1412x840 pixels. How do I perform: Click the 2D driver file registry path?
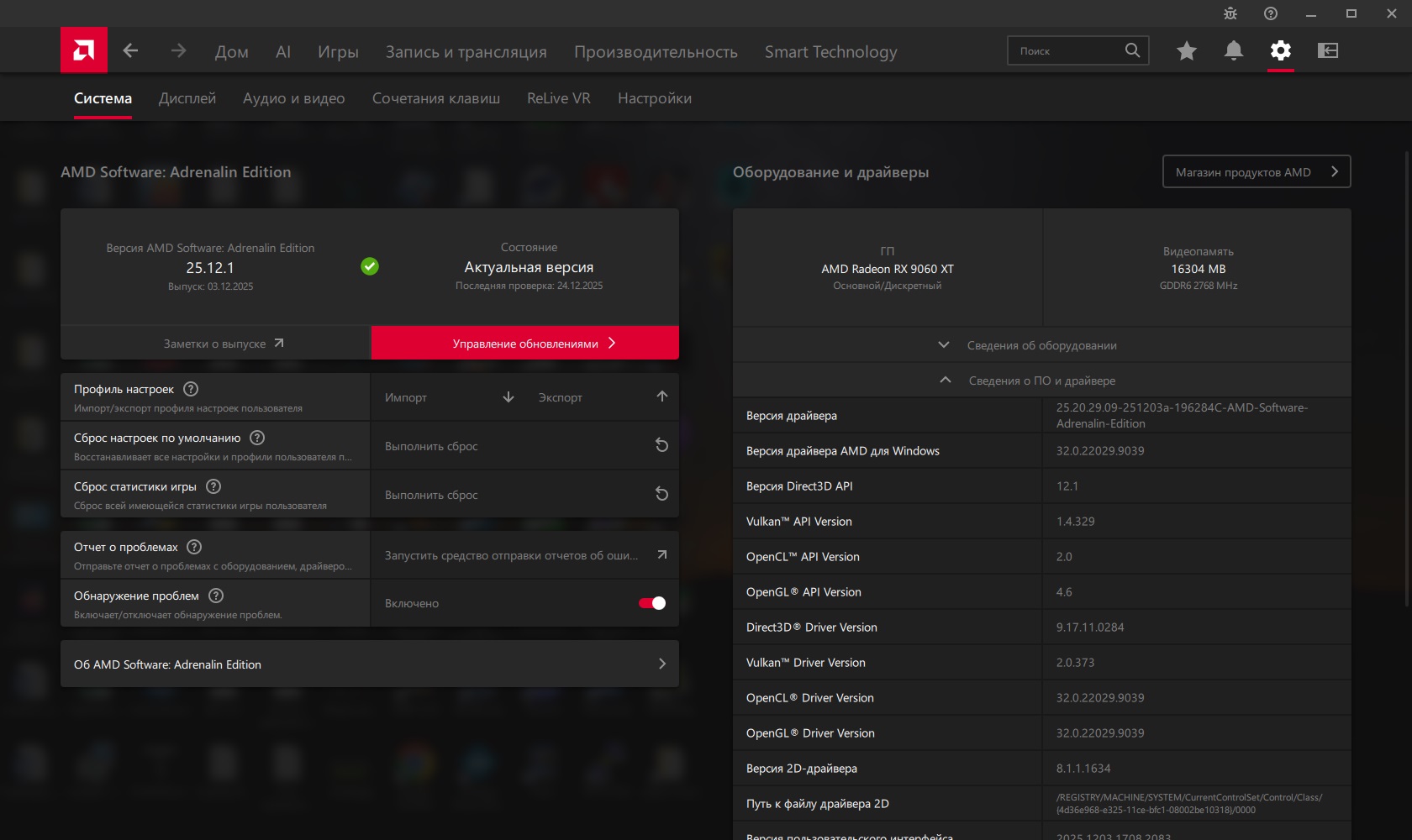[1189, 803]
